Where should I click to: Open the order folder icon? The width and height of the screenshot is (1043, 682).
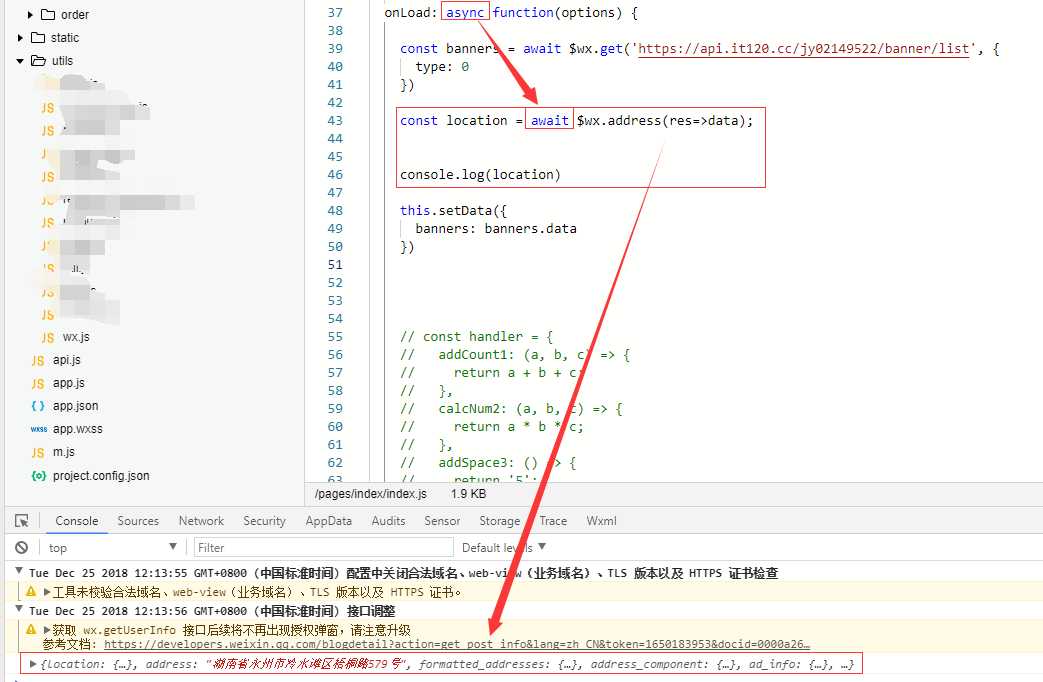coord(48,15)
